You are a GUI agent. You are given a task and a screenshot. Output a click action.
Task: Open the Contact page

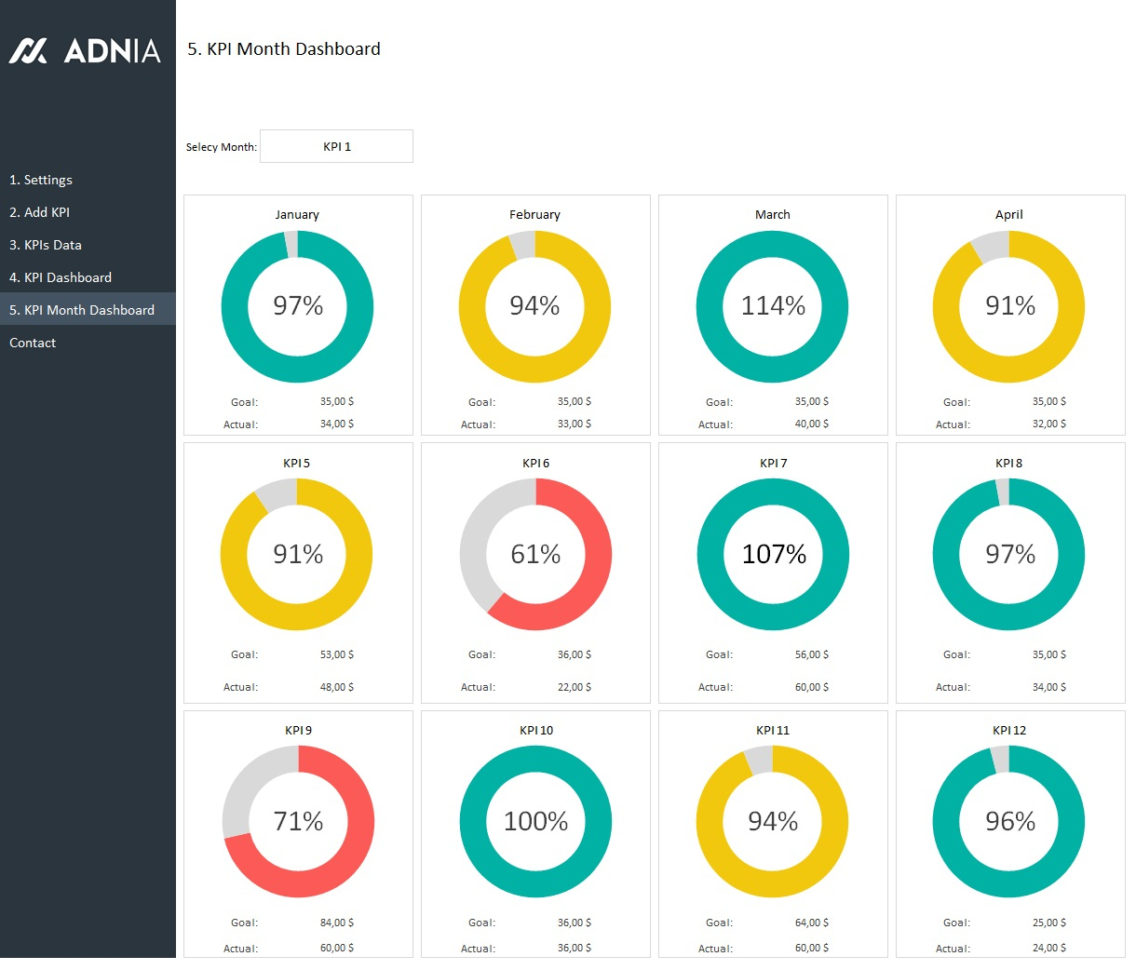(x=32, y=342)
